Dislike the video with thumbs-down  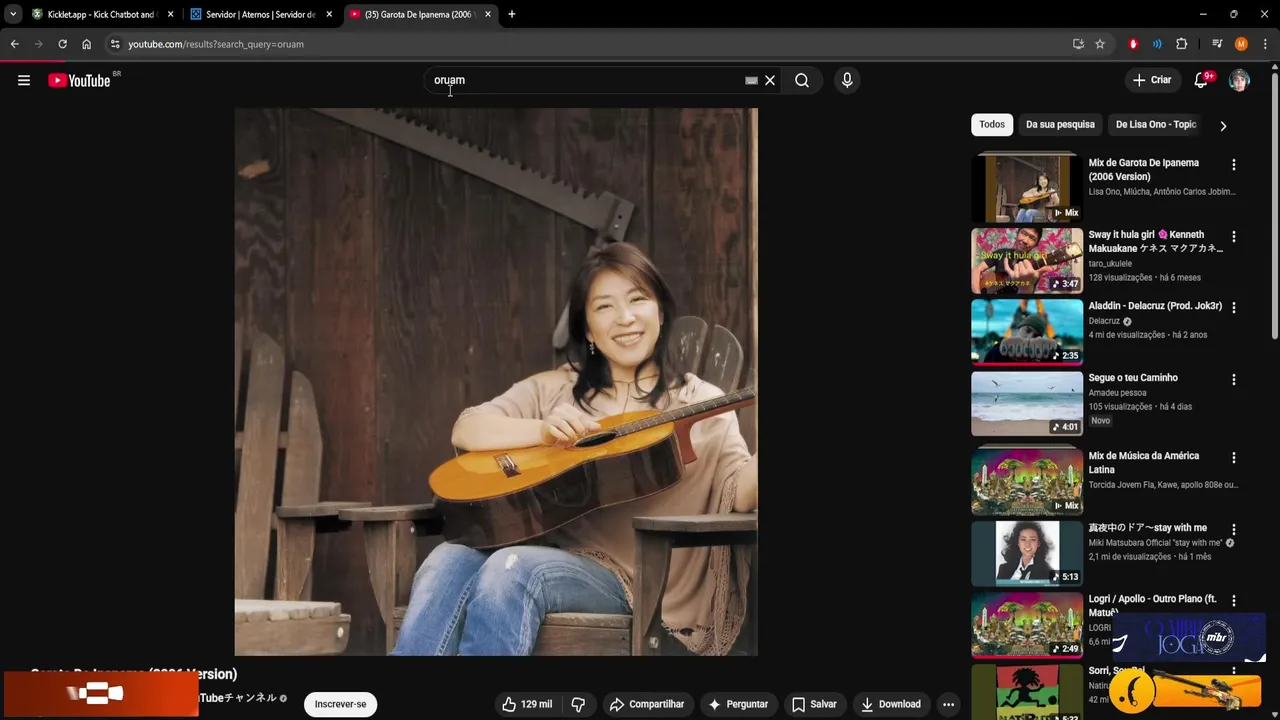coord(578,704)
